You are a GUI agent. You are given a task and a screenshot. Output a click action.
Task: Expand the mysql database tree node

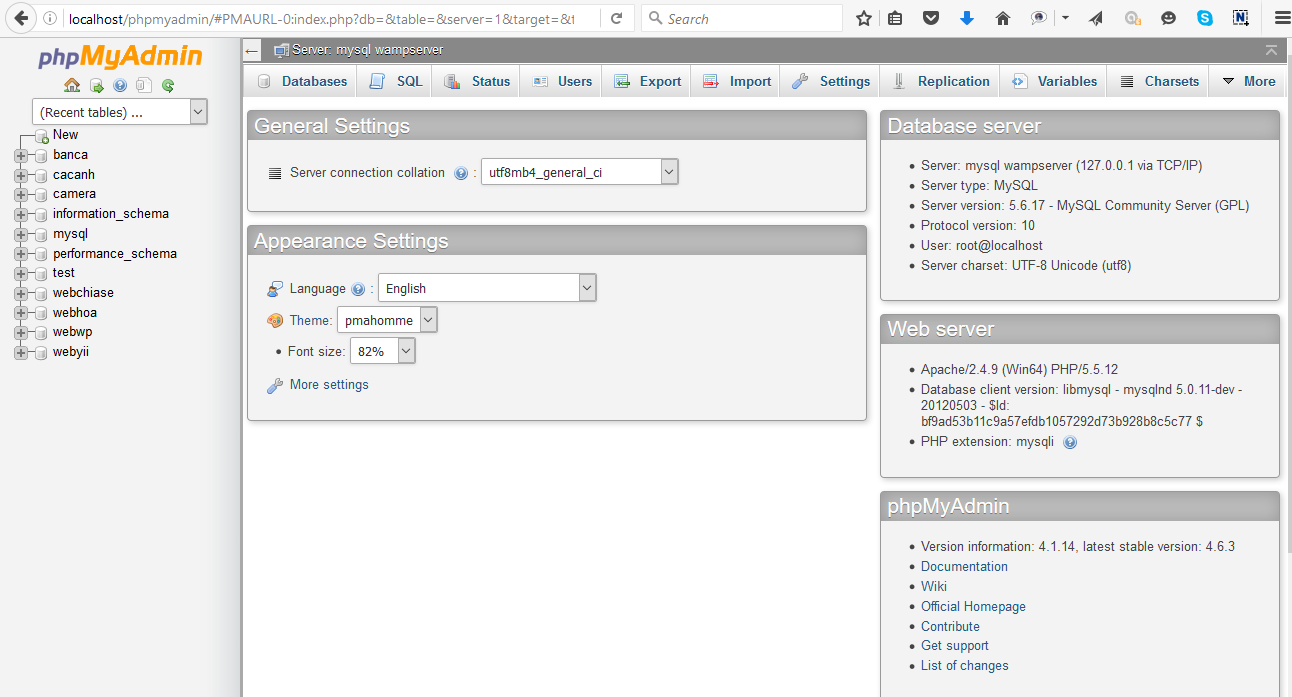20,234
